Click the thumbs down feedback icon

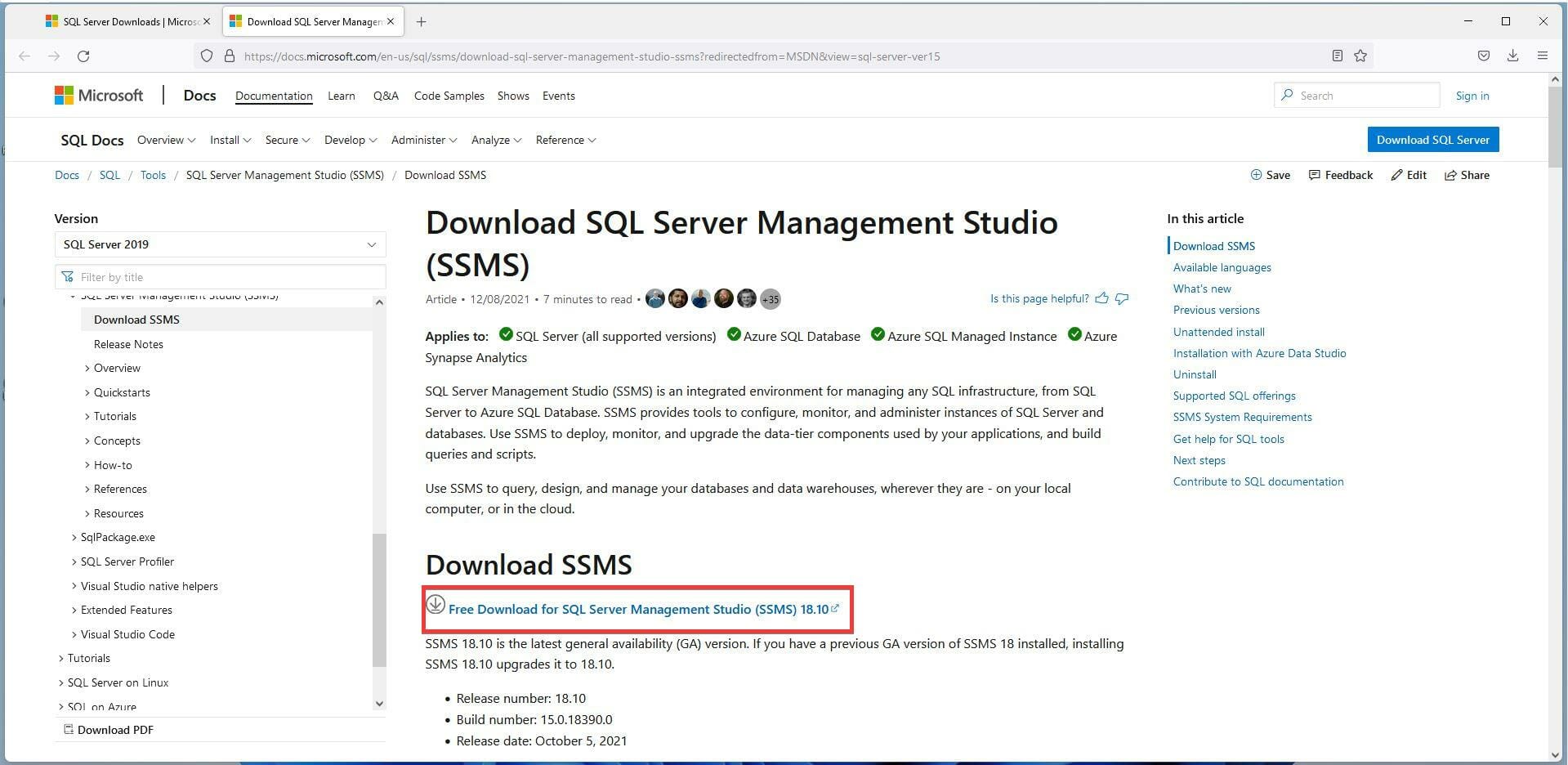(1122, 299)
